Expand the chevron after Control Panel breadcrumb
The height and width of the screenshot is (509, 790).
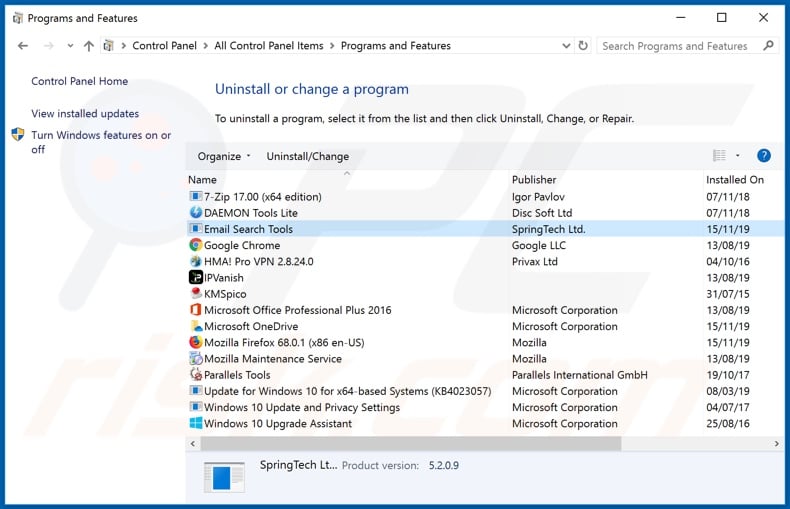pyautogui.click(x=206, y=46)
